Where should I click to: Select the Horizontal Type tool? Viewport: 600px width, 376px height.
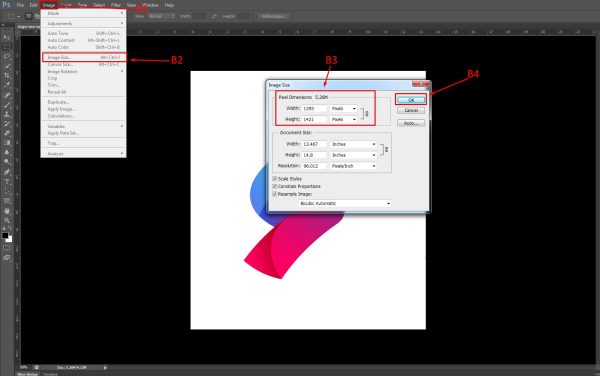(7, 182)
